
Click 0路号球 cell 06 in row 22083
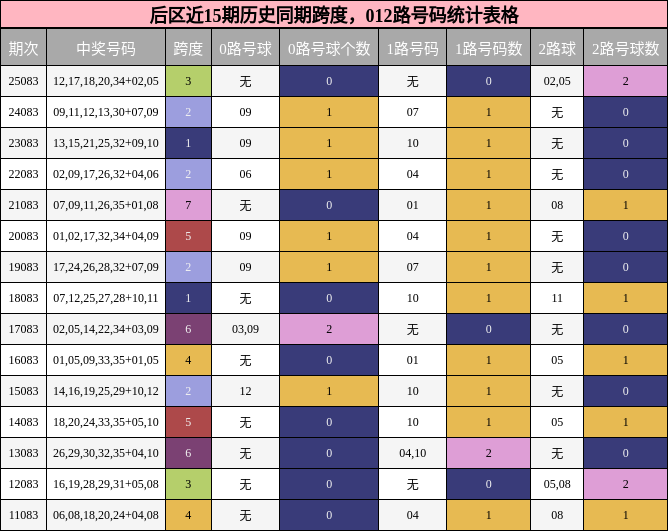click(x=245, y=174)
